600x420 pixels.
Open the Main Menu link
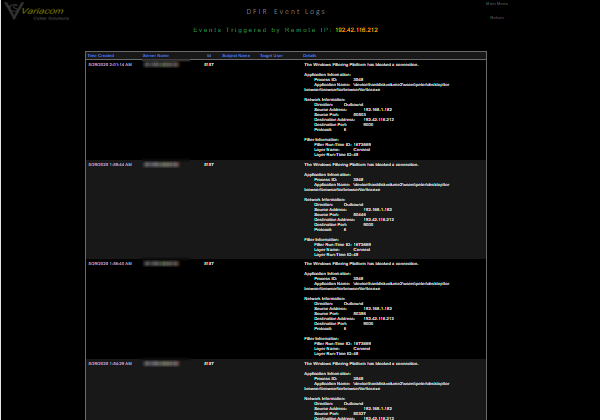(496, 4)
